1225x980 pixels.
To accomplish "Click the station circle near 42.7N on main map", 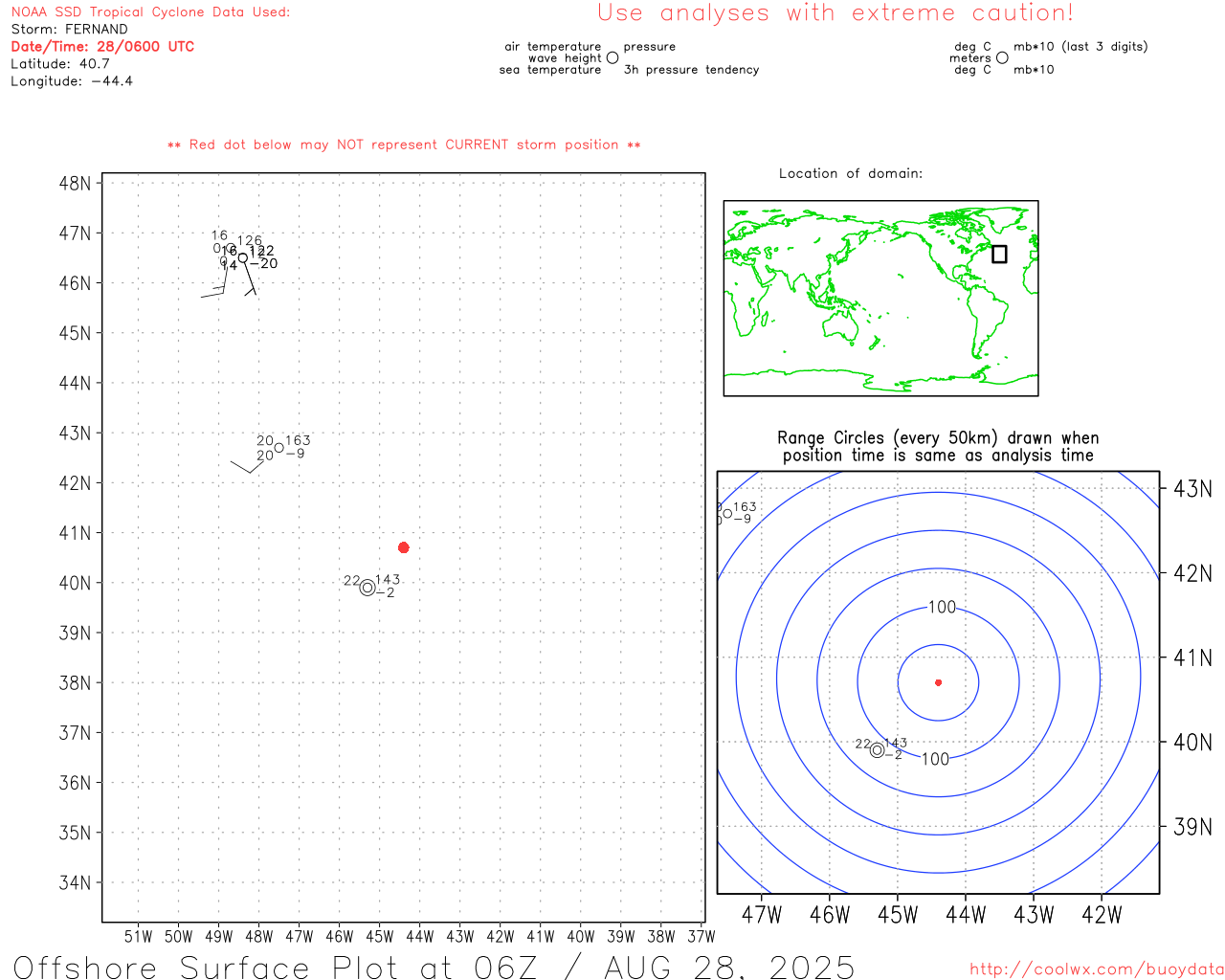I will point(278,448).
